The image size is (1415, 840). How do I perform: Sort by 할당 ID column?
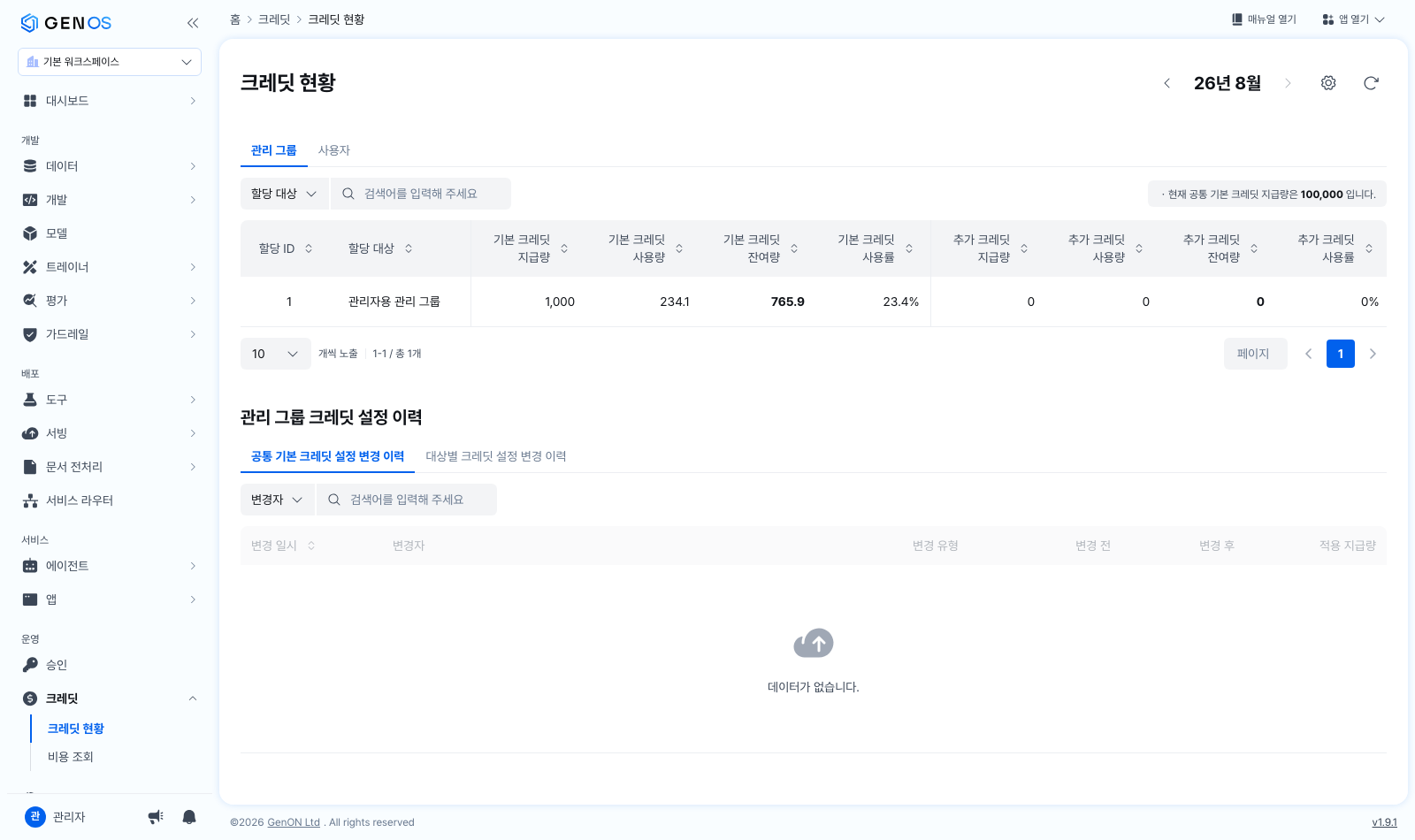[x=309, y=248]
